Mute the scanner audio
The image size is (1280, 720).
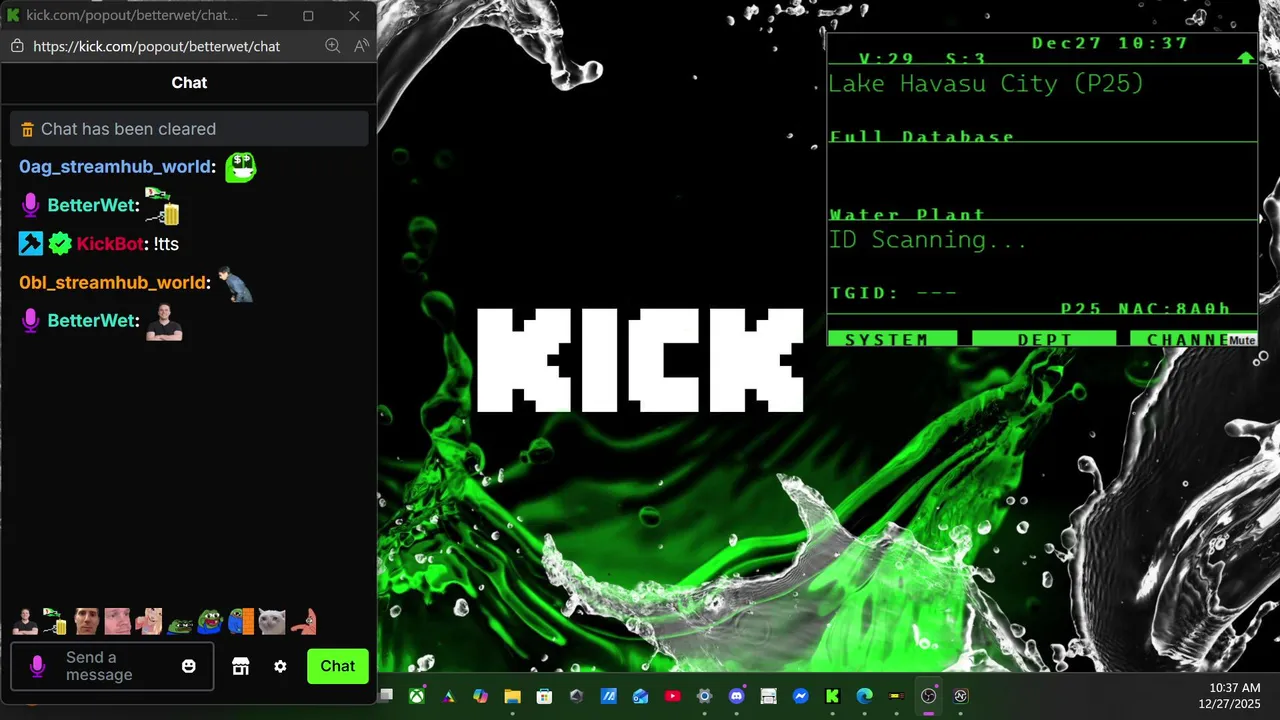(x=1242, y=340)
